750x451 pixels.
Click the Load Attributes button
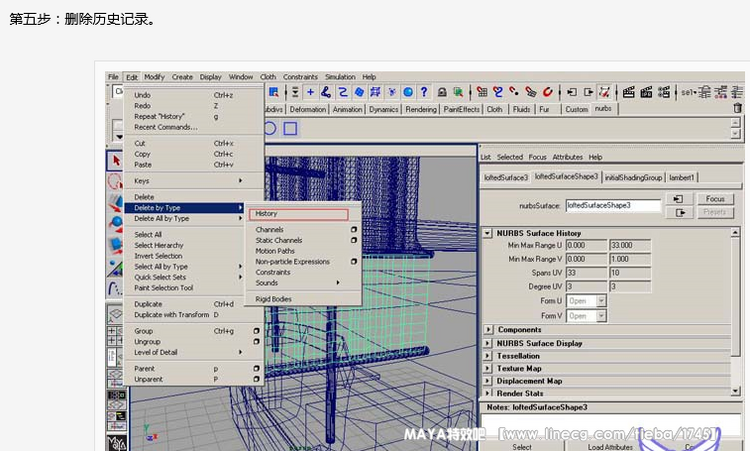(610, 446)
